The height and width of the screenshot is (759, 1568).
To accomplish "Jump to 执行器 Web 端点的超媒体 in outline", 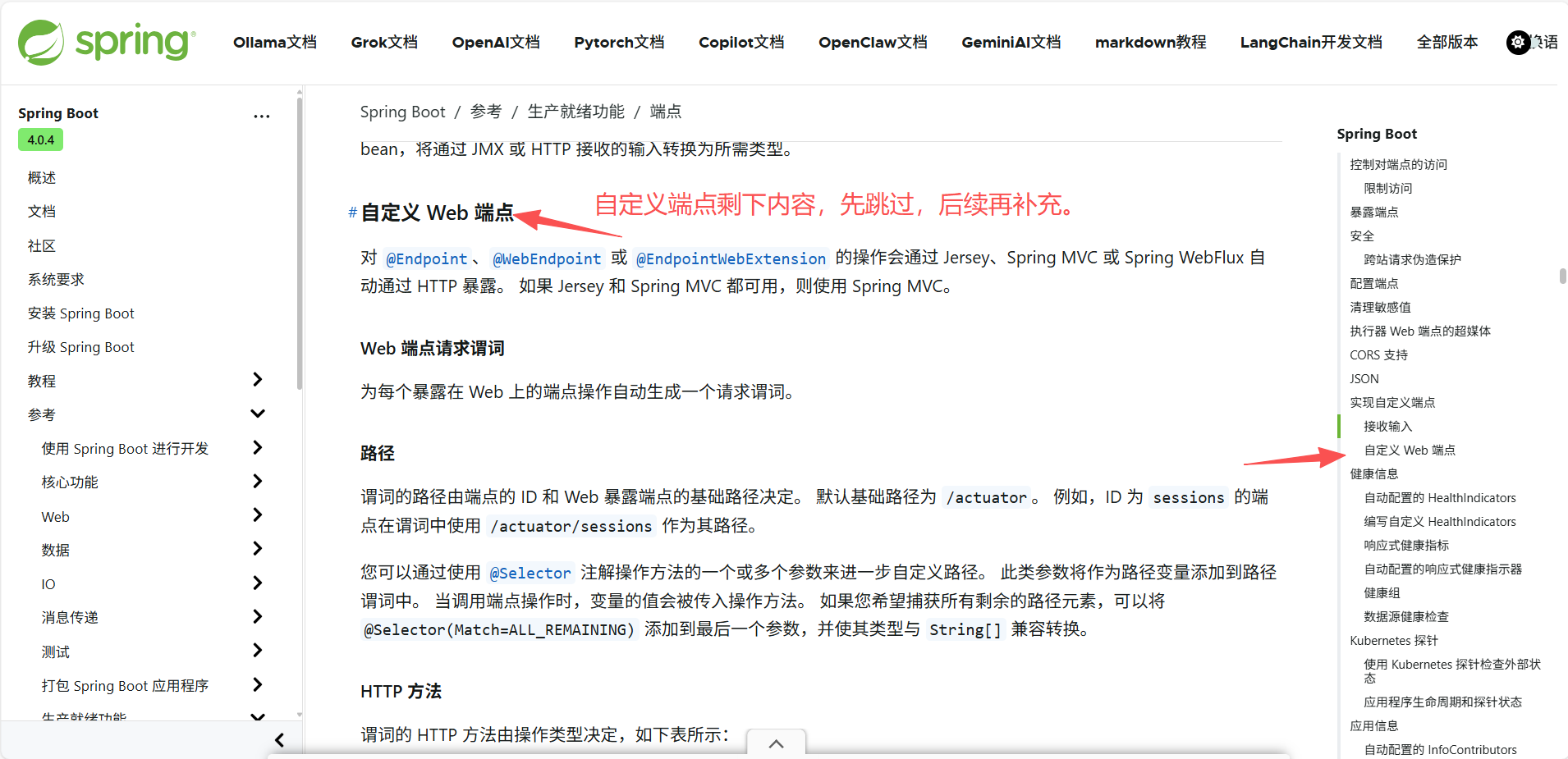I will [x=1420, y=331].
